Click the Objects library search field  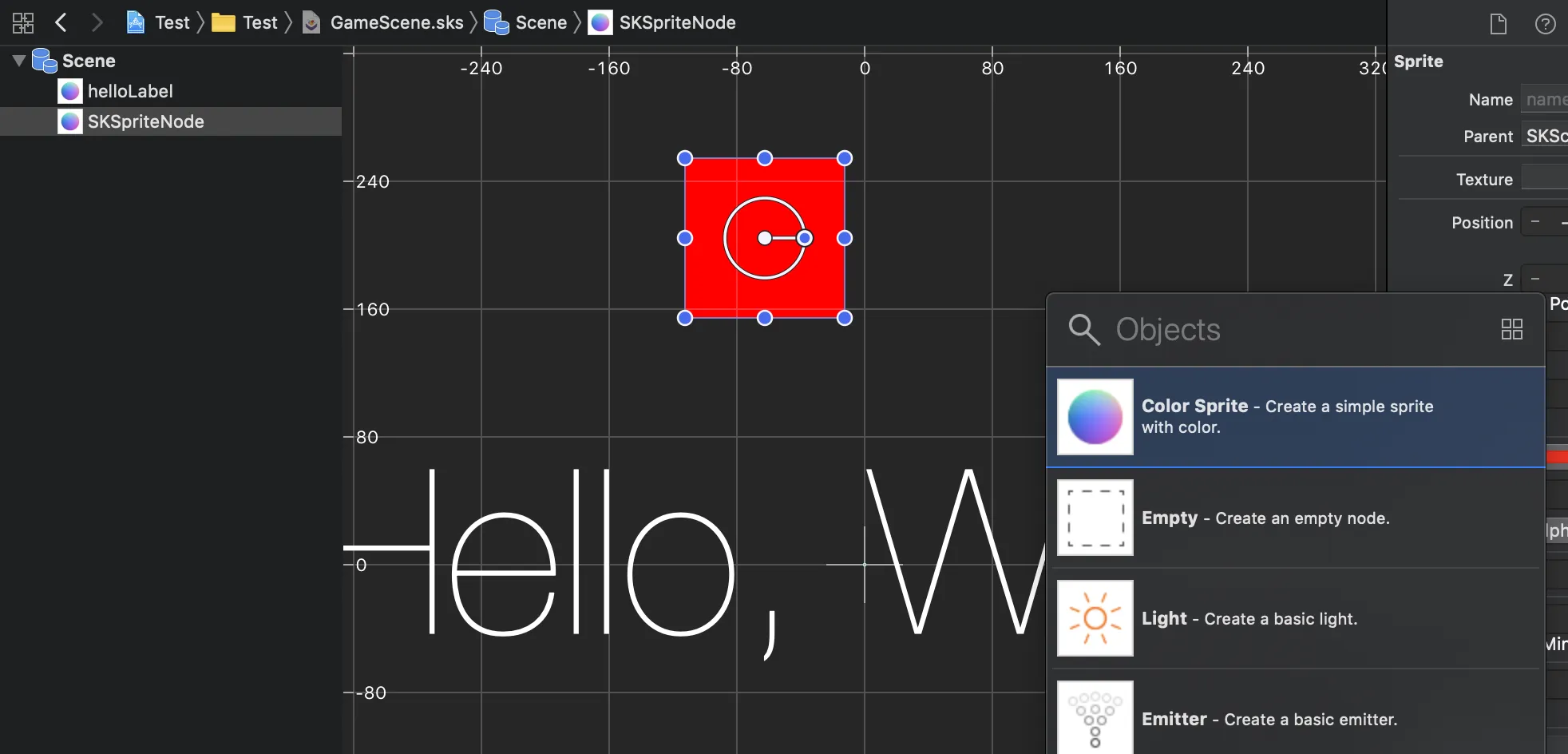click(1301, 329)
